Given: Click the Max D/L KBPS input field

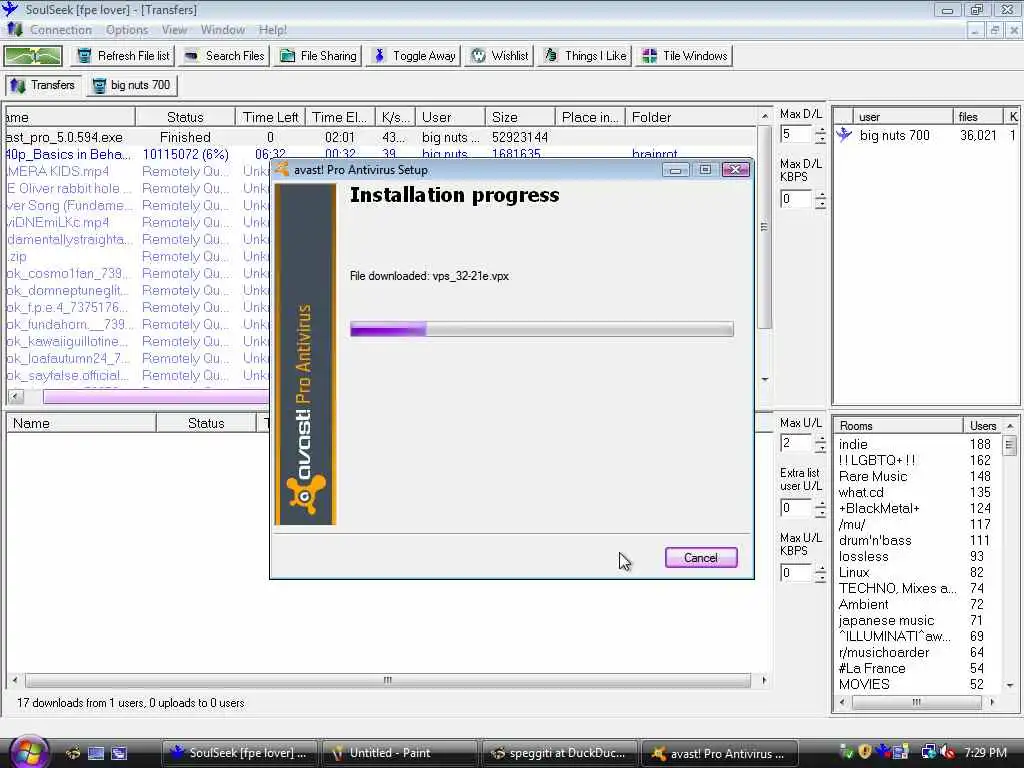Looking at the screenshot, I should 795,199.
